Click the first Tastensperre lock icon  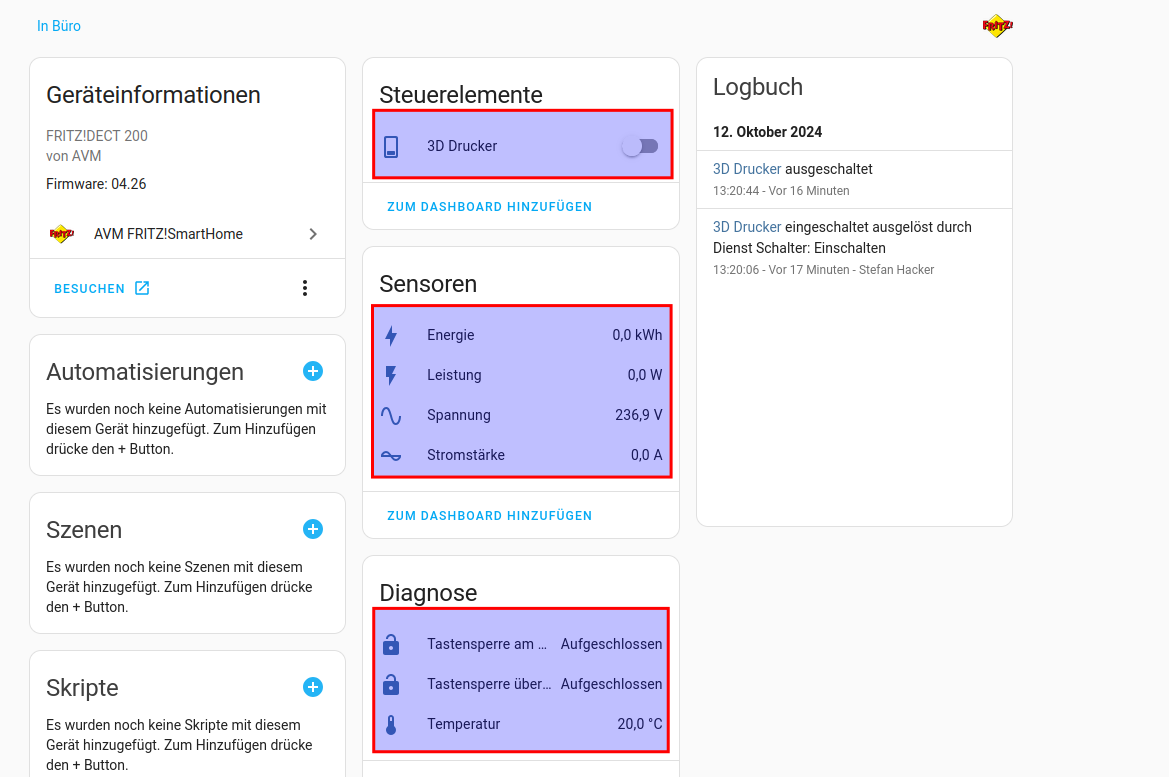click(391, 645)
